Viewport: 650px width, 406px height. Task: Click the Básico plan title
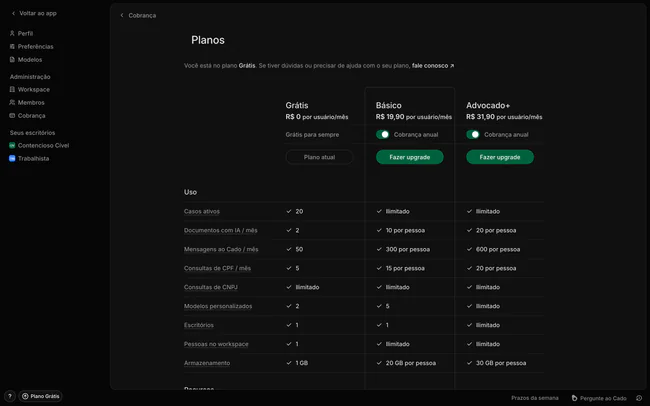click(x=388, y=105)
